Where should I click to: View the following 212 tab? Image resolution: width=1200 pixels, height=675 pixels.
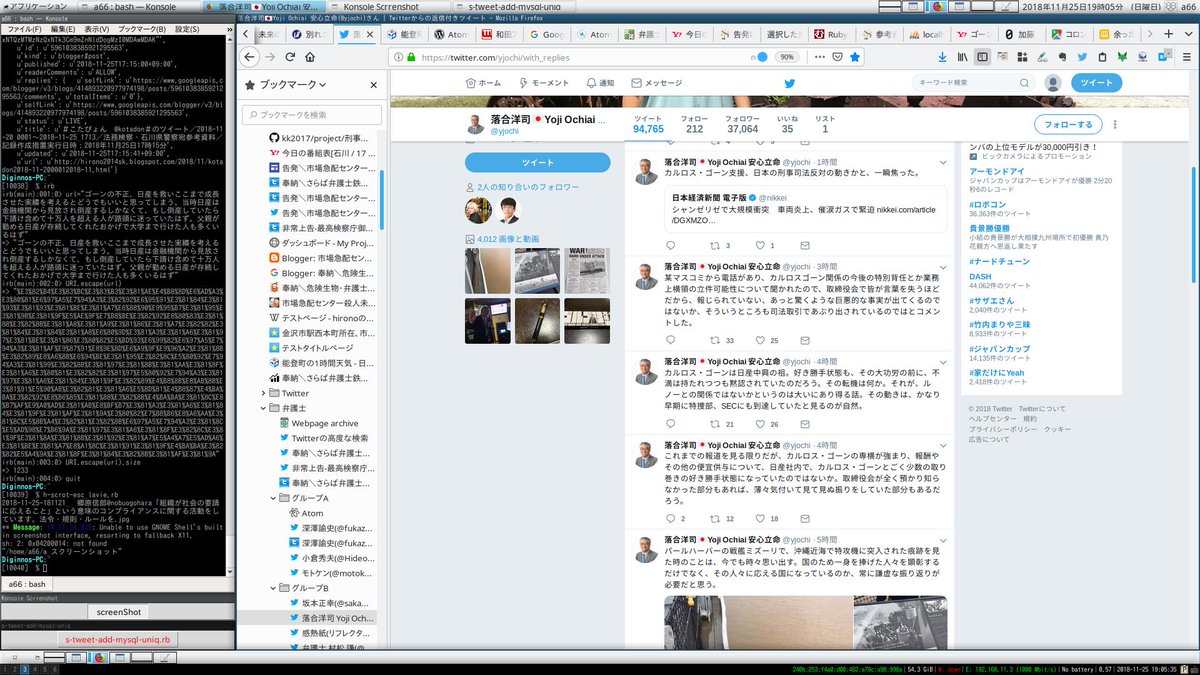pos(694,124)
